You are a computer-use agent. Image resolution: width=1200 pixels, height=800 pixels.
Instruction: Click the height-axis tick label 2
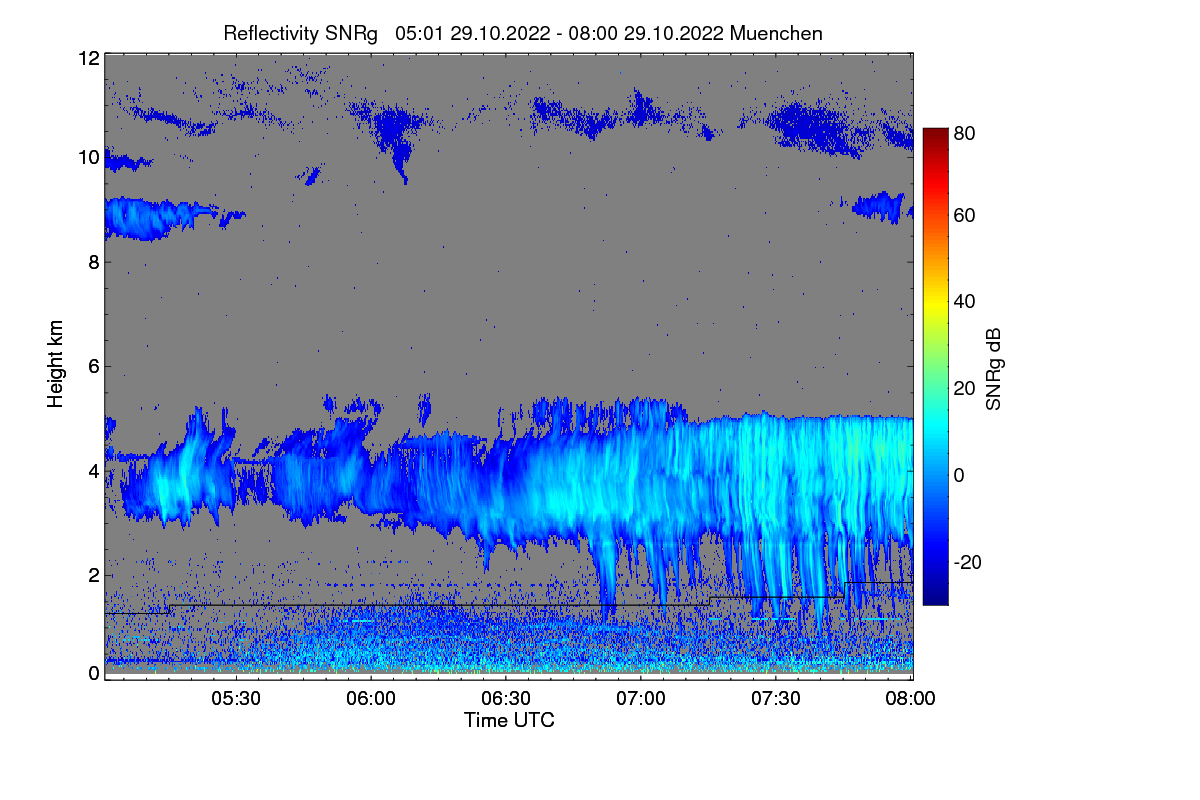(x=93, y=574)
